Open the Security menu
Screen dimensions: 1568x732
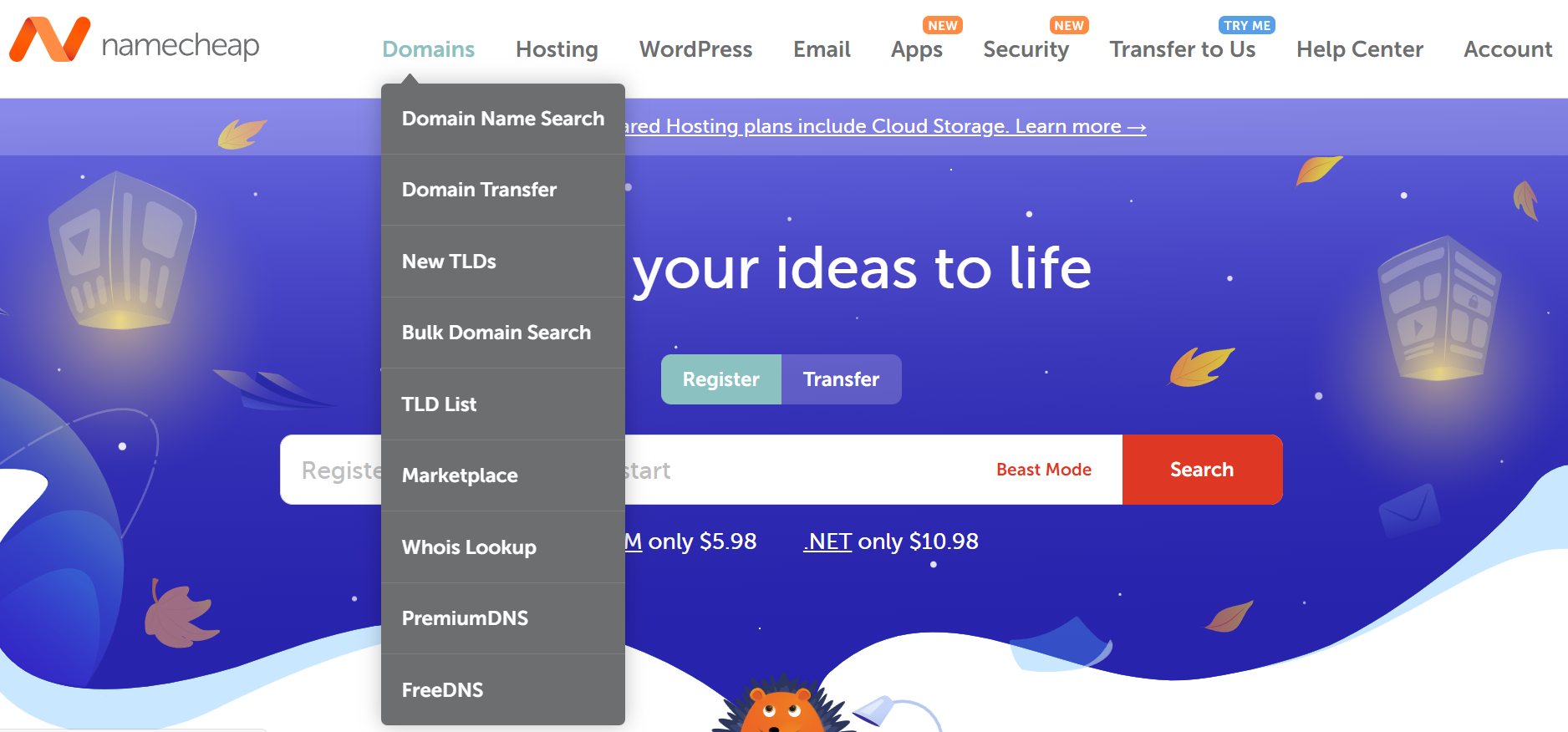(1026, 49)
